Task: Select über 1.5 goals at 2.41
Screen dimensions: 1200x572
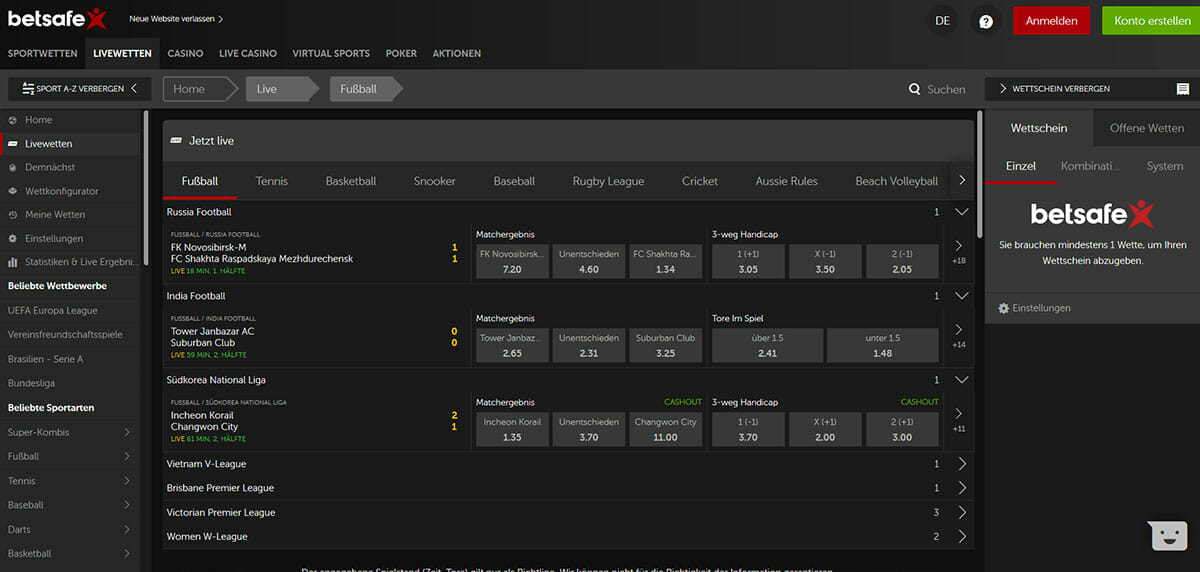Action: [x=768, y=345]
